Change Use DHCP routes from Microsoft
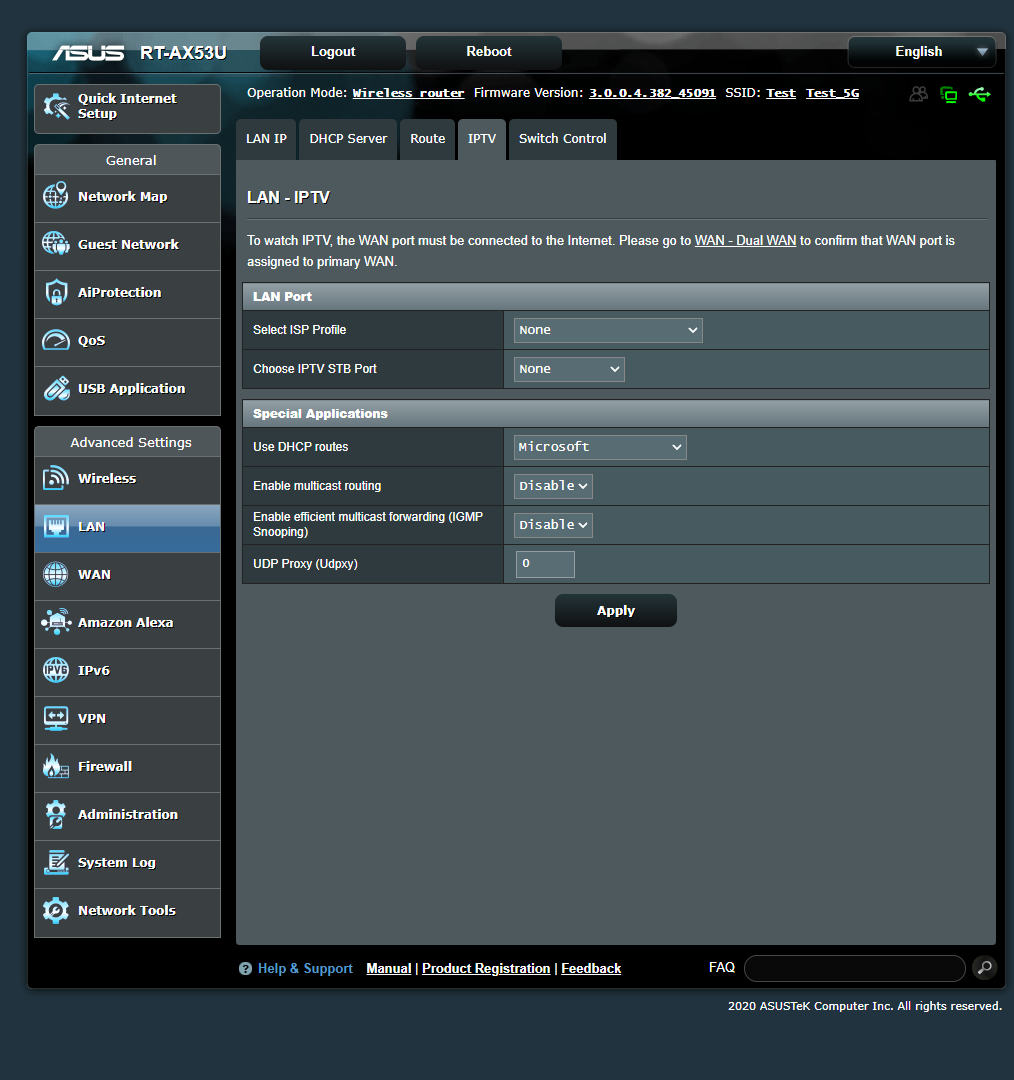 599,447
